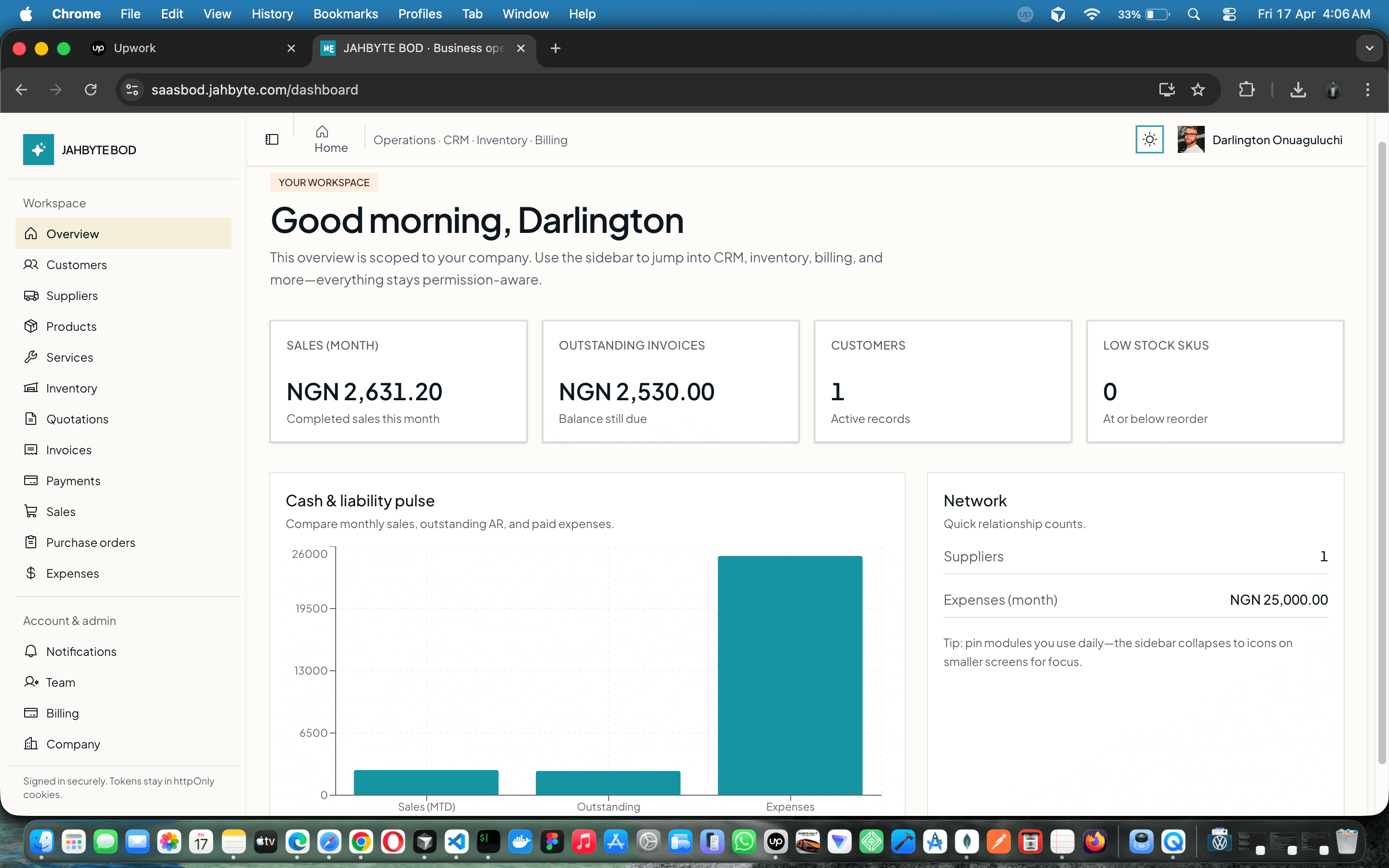The height and width of the screenshot is (868, 1389).
Task: Bookmark this page with the star icon
Action: pos(1198,90)
